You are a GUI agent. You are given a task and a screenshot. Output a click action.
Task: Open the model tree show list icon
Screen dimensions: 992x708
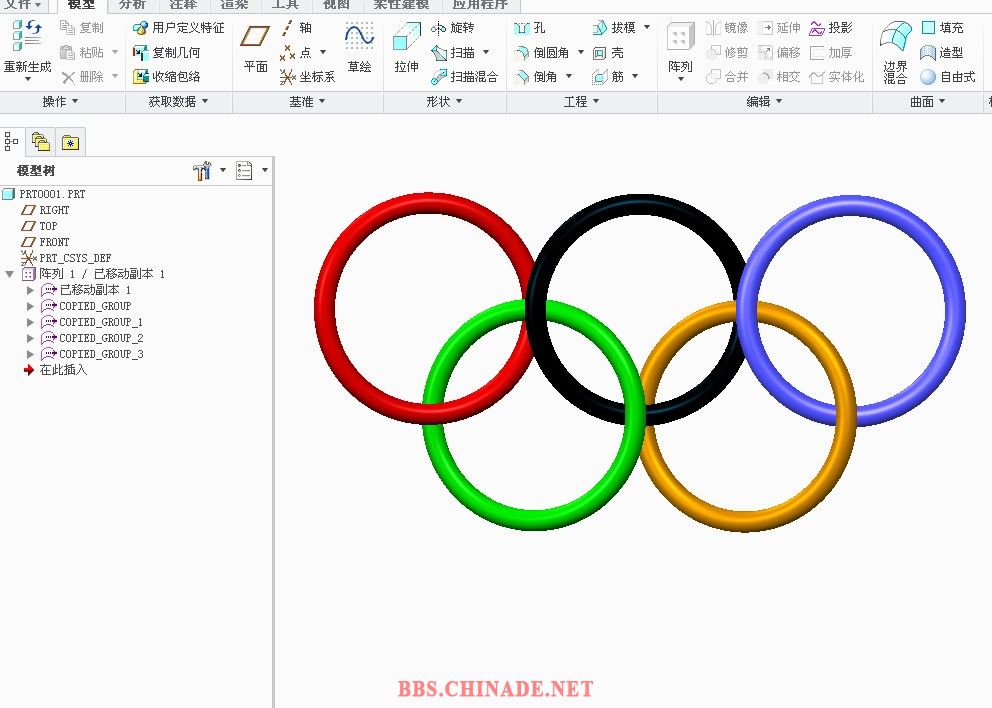point(244,170)
